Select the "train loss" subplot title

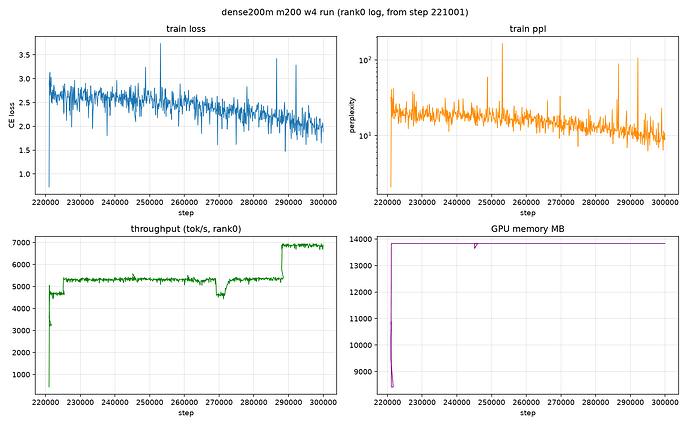click(x=186, y=29)
